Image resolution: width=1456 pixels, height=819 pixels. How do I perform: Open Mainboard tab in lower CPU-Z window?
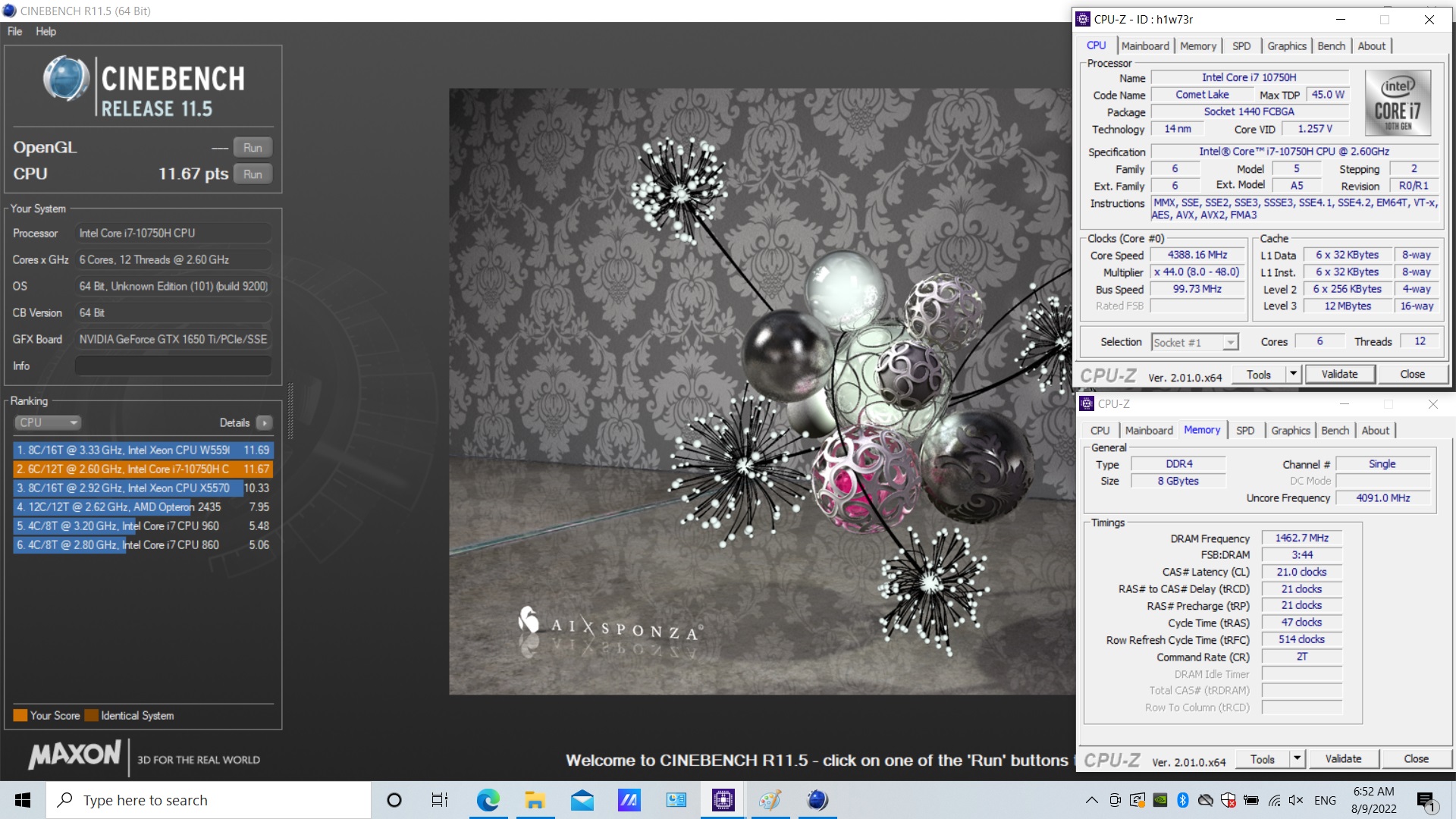(x=1149, y=430)
